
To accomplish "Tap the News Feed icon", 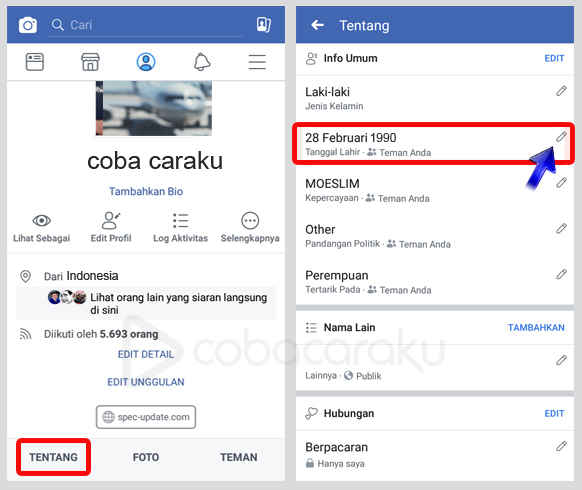I will (x=35, y=62).
